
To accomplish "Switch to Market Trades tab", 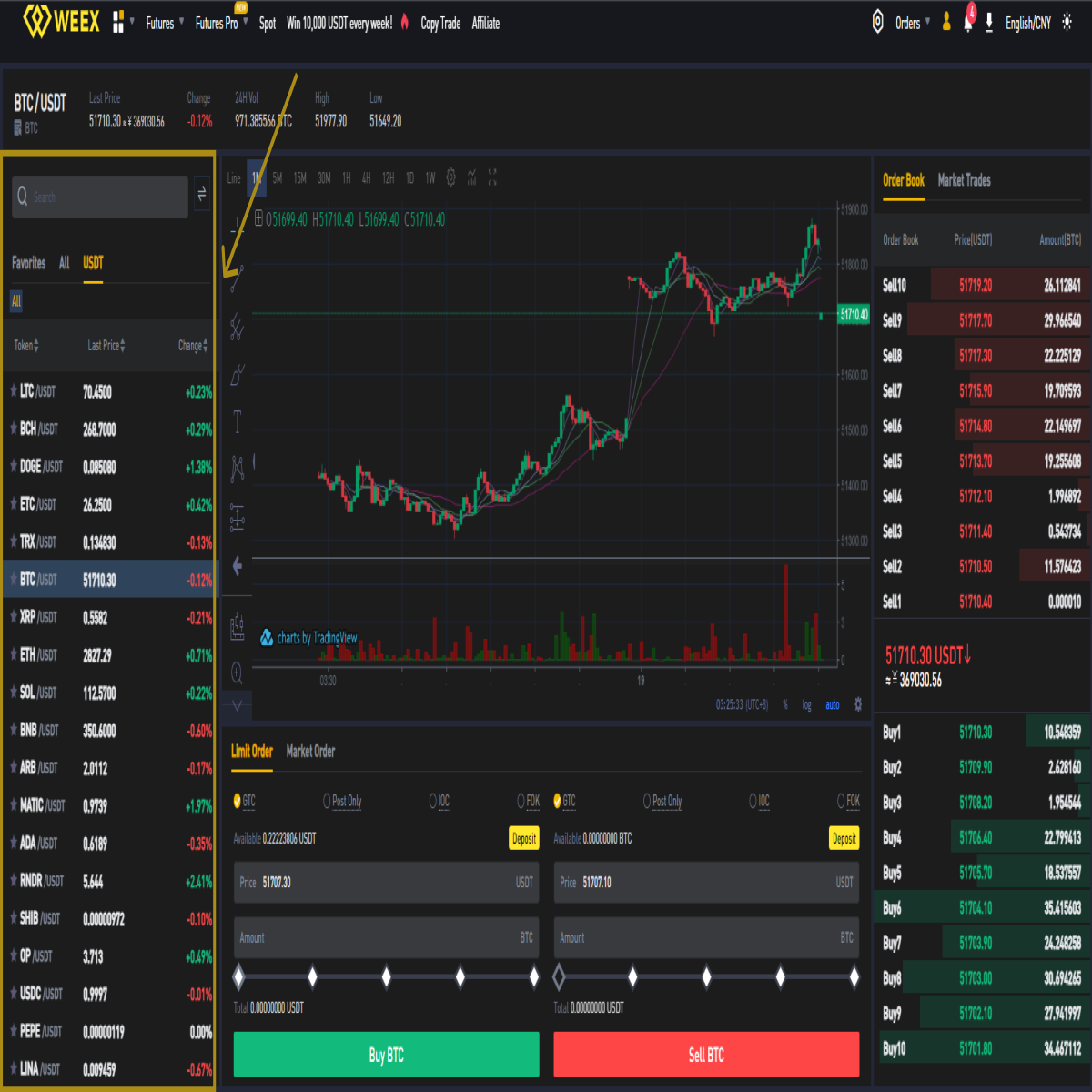I will pos(965,180).
